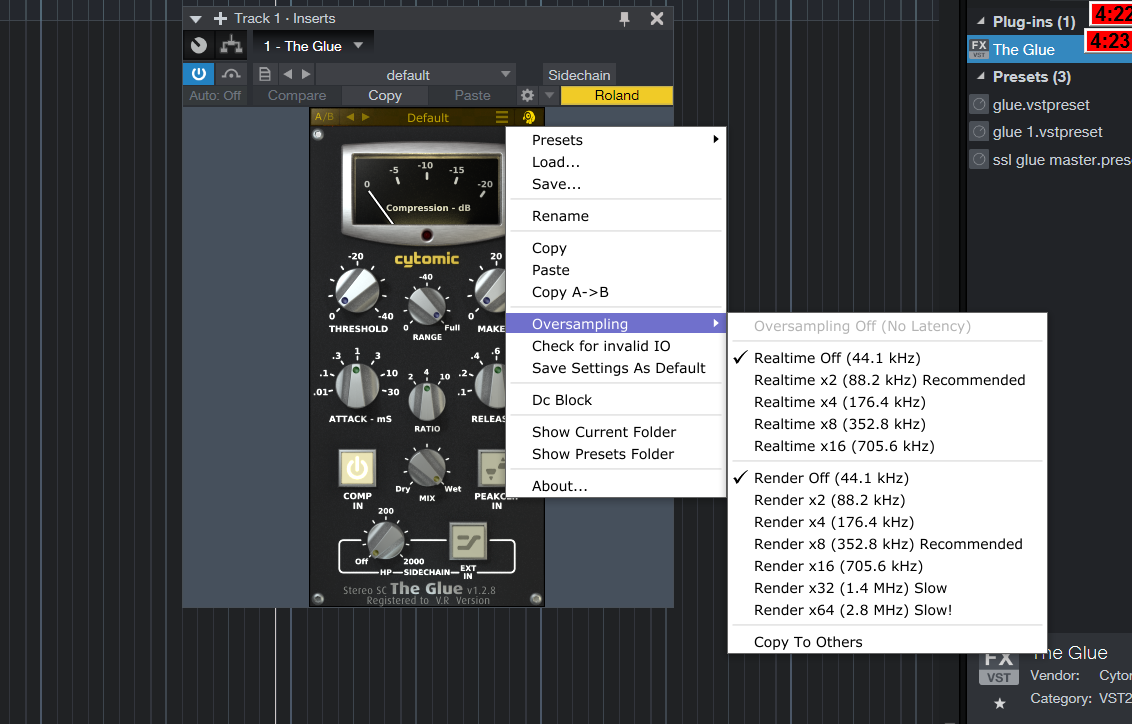Viewport: 1132px width, 724px height.
Task: Click the automation mode icon
Action: tap(231, 74)
